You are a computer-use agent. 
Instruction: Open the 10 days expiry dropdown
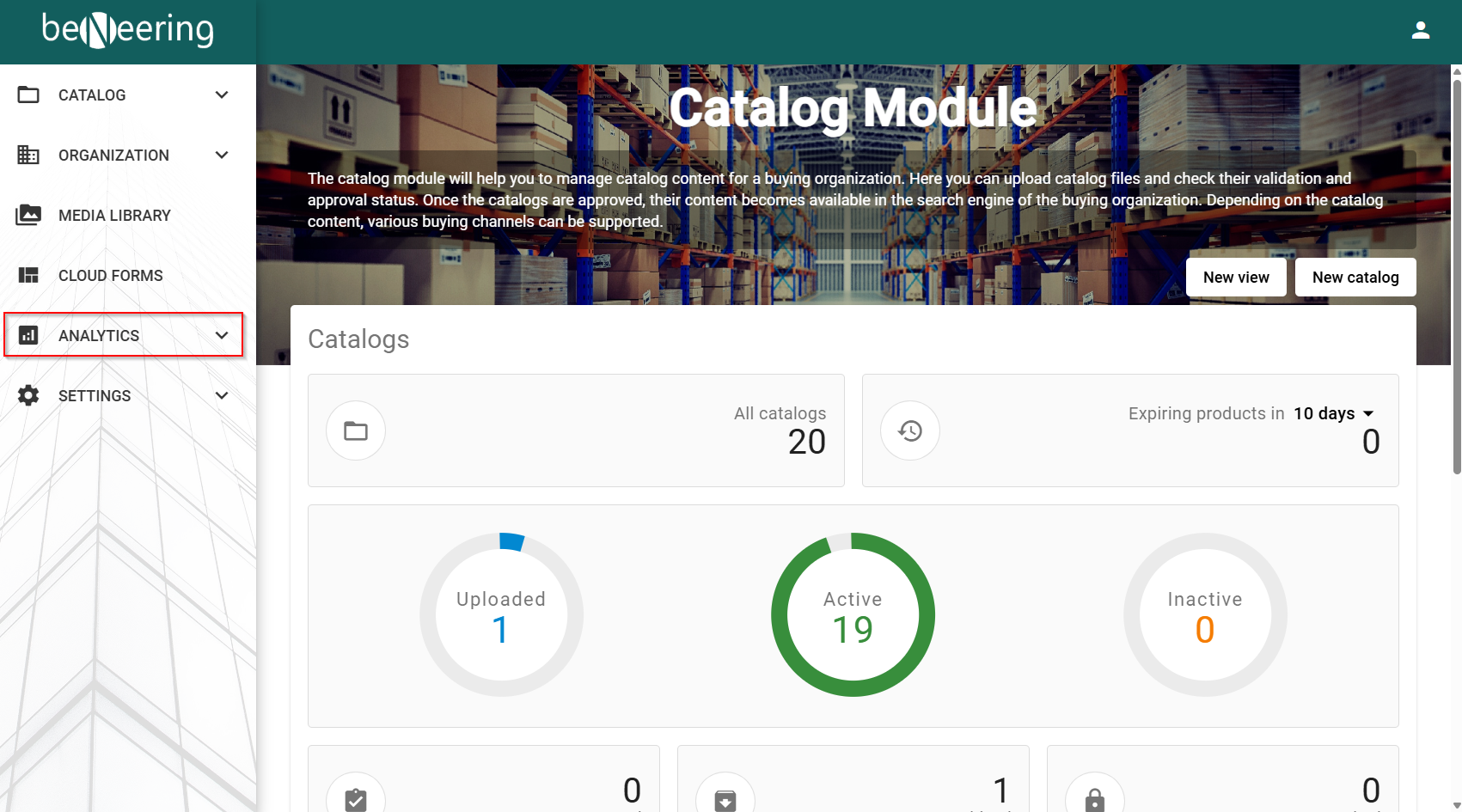[x=1334, y=413]
